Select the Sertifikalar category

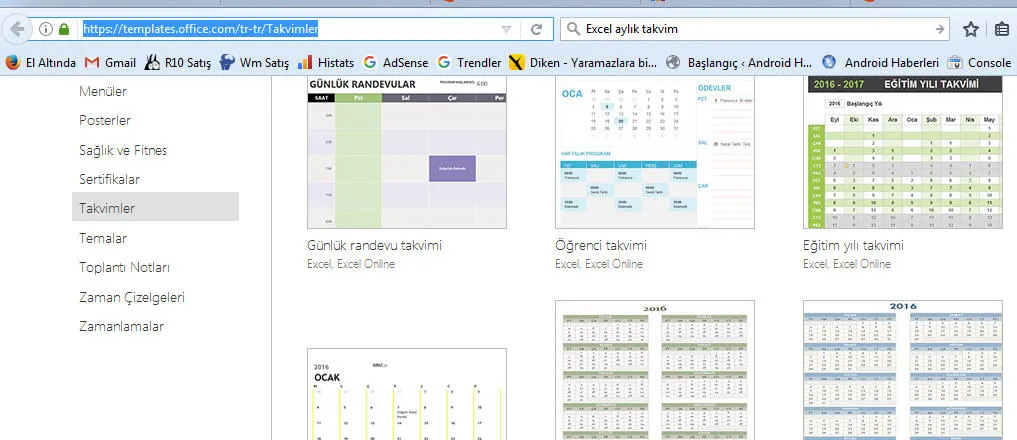pos(109,179)
